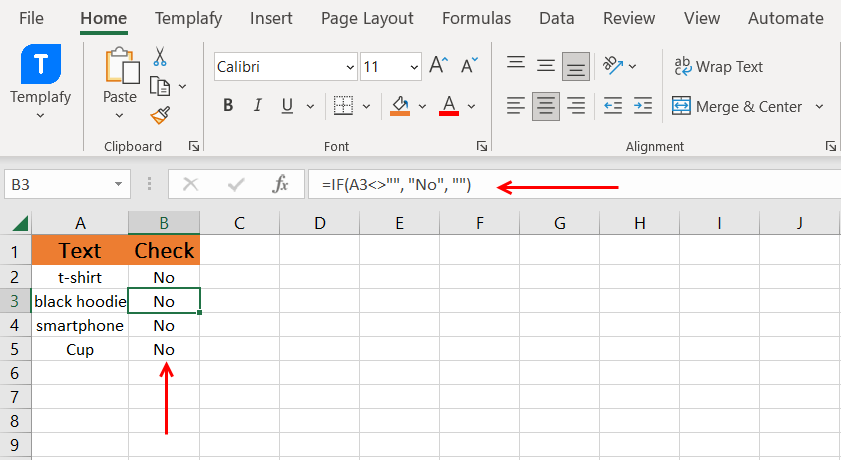Open the Alignment settings dialog launcher

coord(830,146)
